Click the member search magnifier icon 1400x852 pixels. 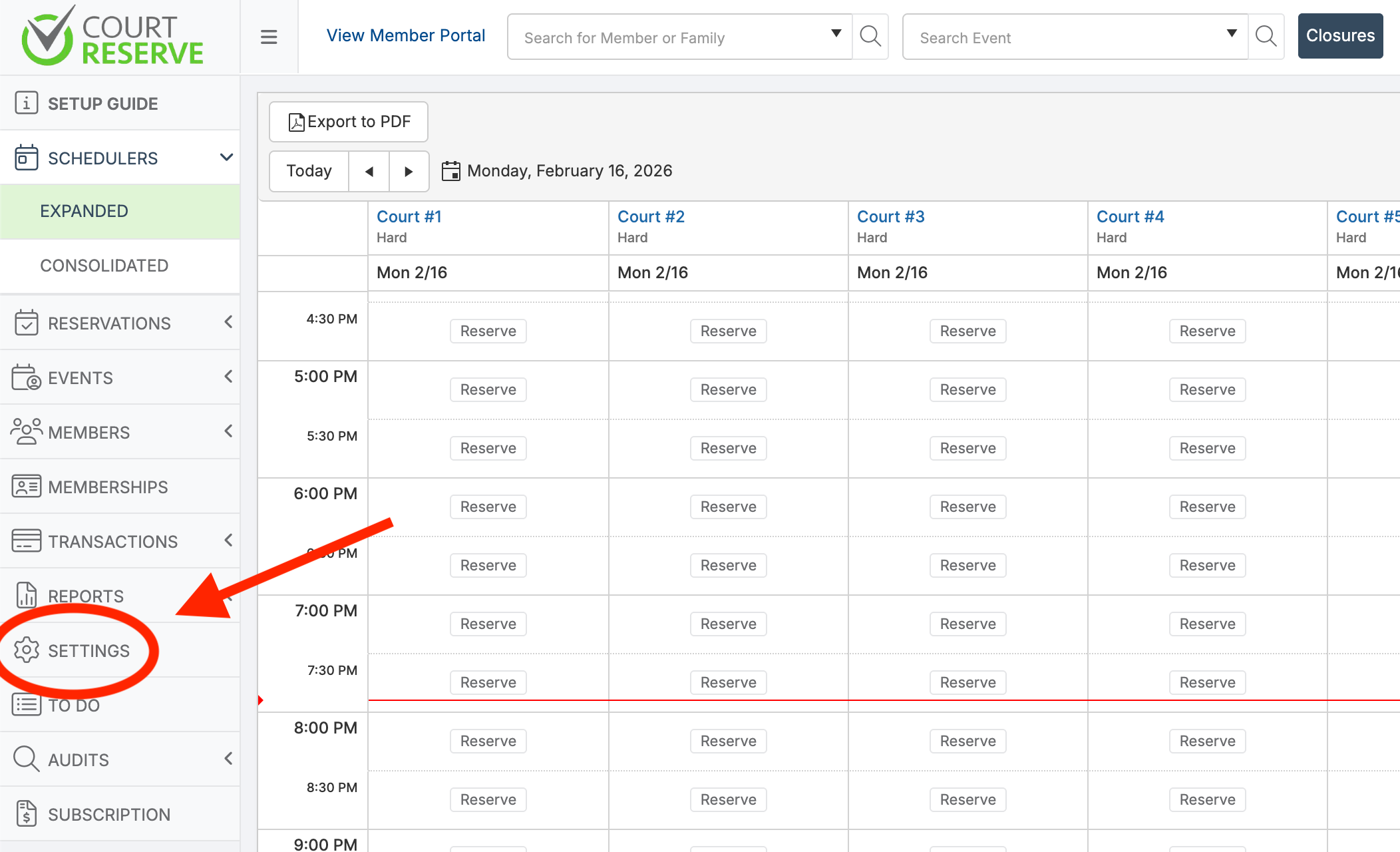tap(870, 37)
